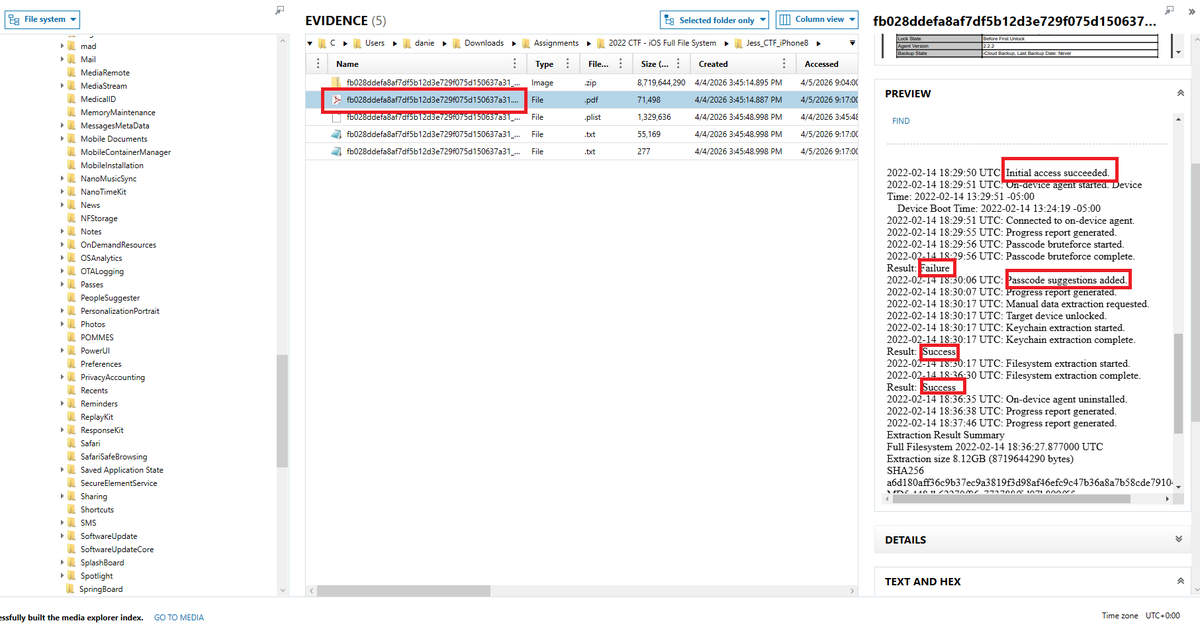Expand the MessagesMetaData folder node
Viewport: 1200px width, 625px height.
coord(62,126)
